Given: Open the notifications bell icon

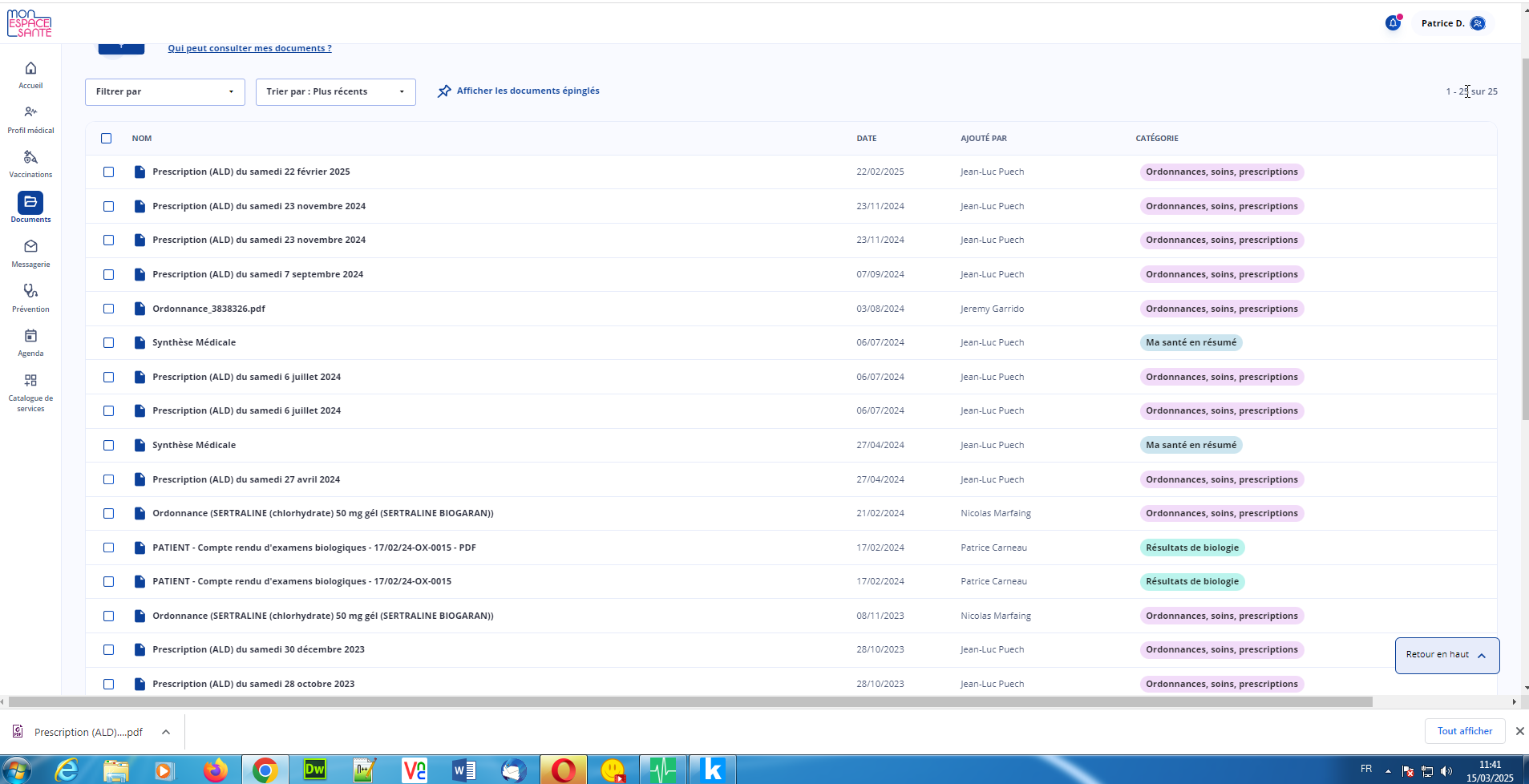Looking at the screenshot, I should pos(1393,23).
